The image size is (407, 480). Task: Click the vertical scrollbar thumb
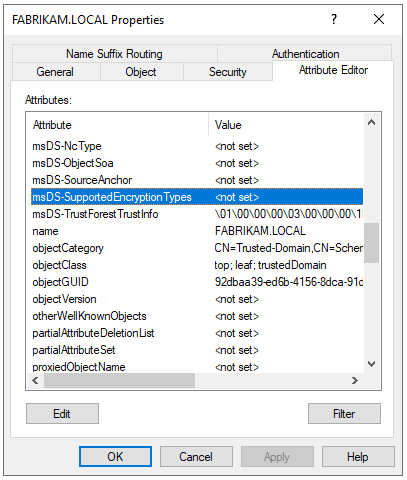coord(372,243)
